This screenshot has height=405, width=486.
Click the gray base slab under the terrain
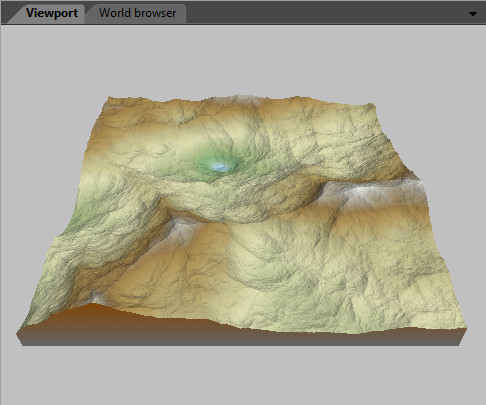click(x=240, y=337)
